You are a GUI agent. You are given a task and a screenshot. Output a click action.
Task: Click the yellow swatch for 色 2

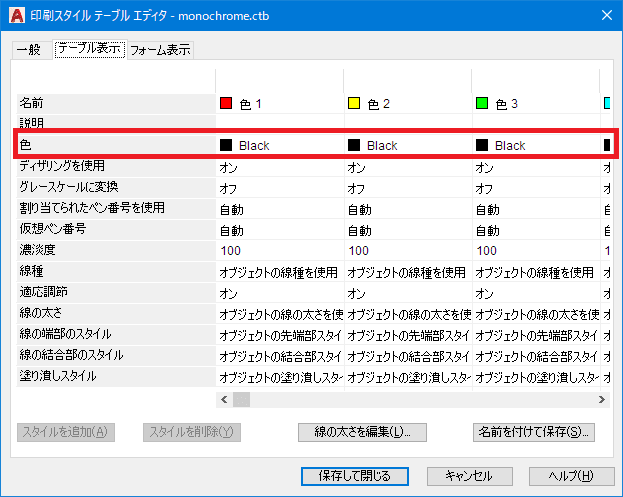click(x=354, y=103)
